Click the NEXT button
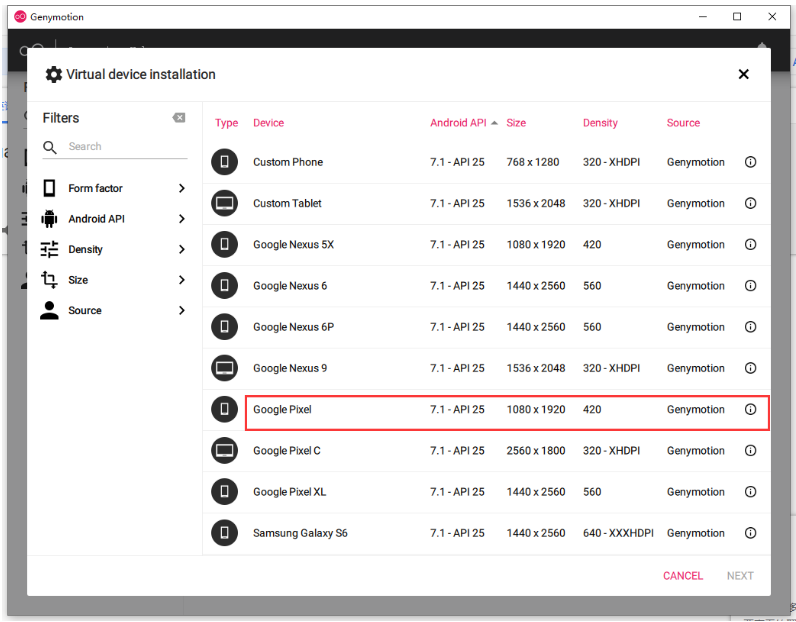Image resolution: width=796 pixels, height=622 pixels. click(x=740, y=576)
